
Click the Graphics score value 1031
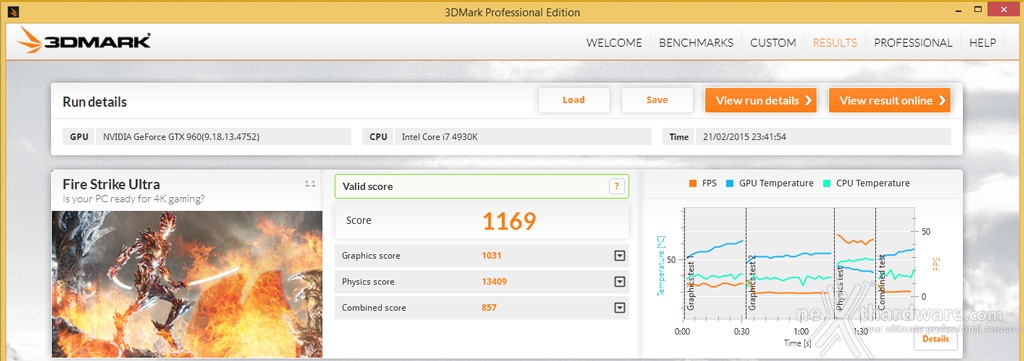(x=491, y=256)
